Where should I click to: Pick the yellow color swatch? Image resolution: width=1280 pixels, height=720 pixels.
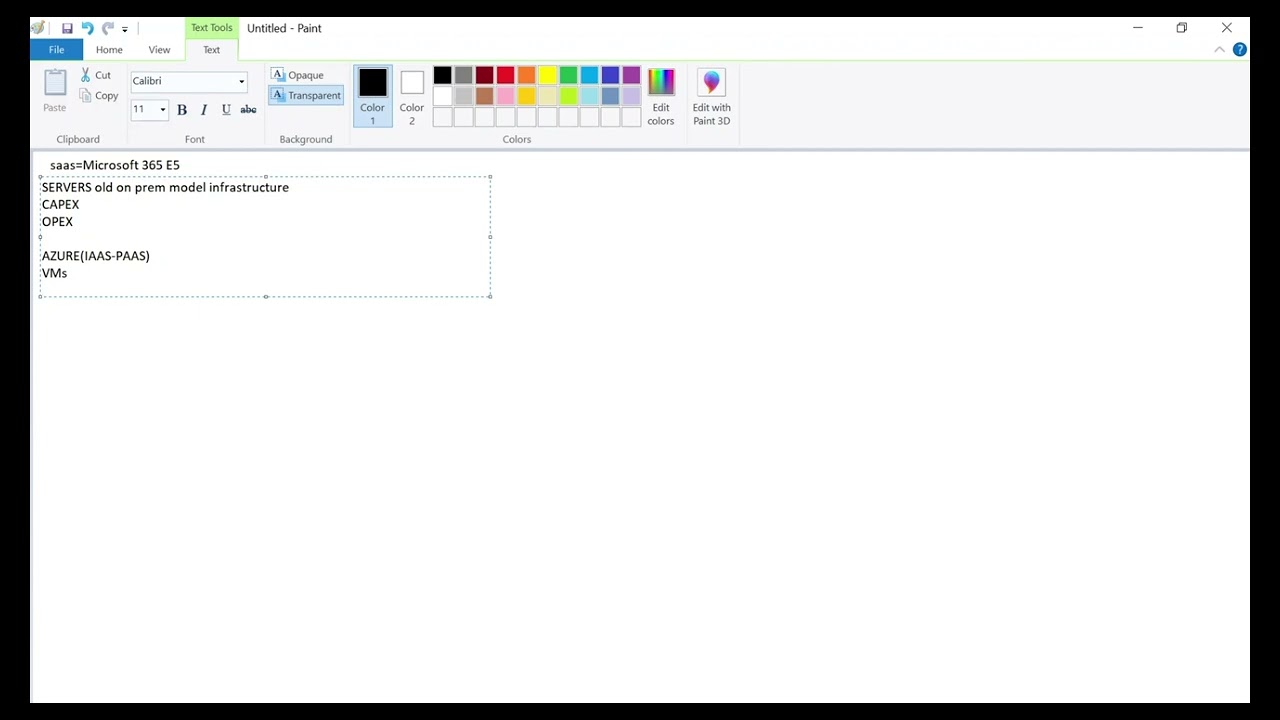547,75
